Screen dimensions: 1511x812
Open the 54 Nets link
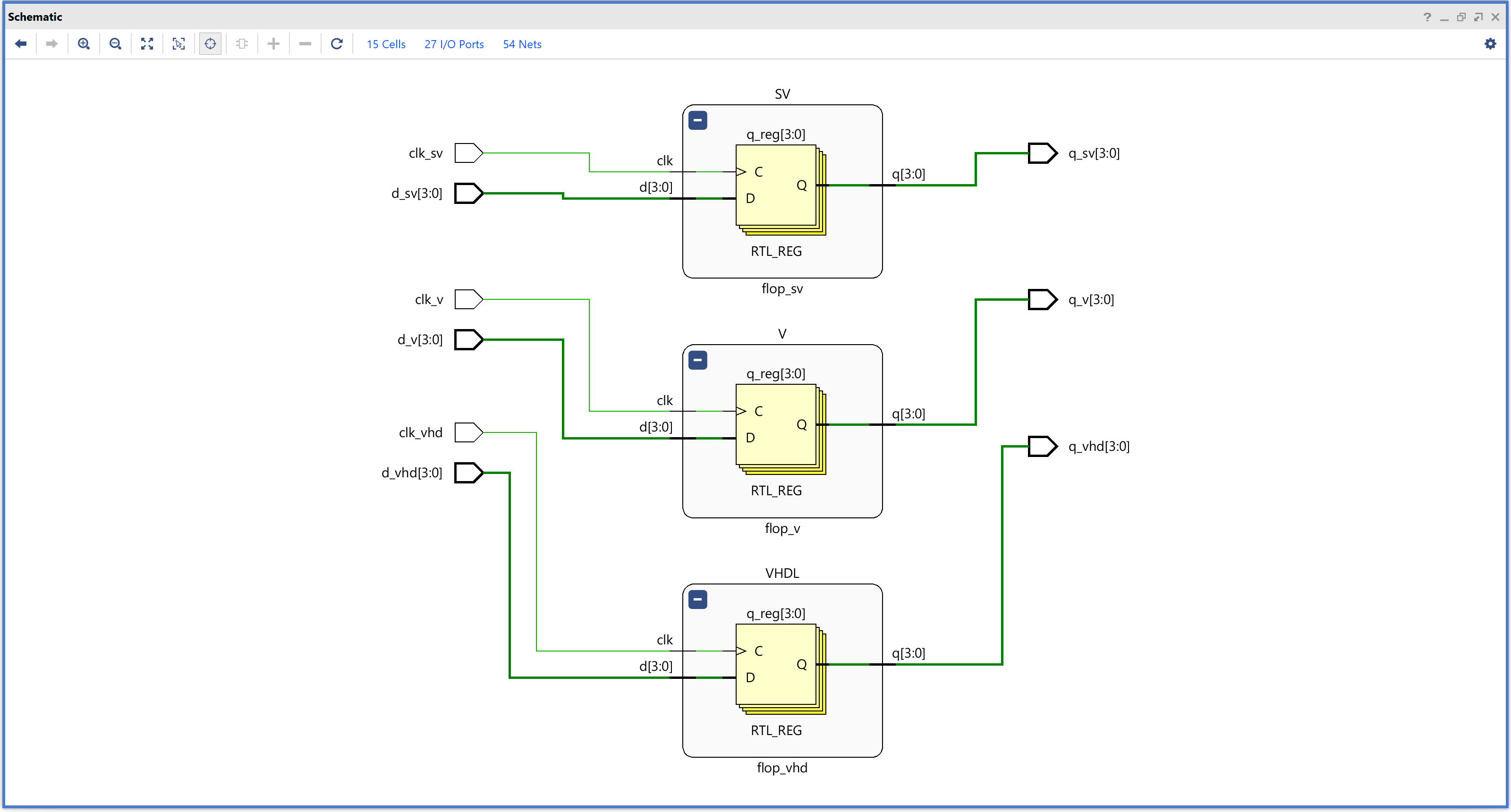coord(522,44)
